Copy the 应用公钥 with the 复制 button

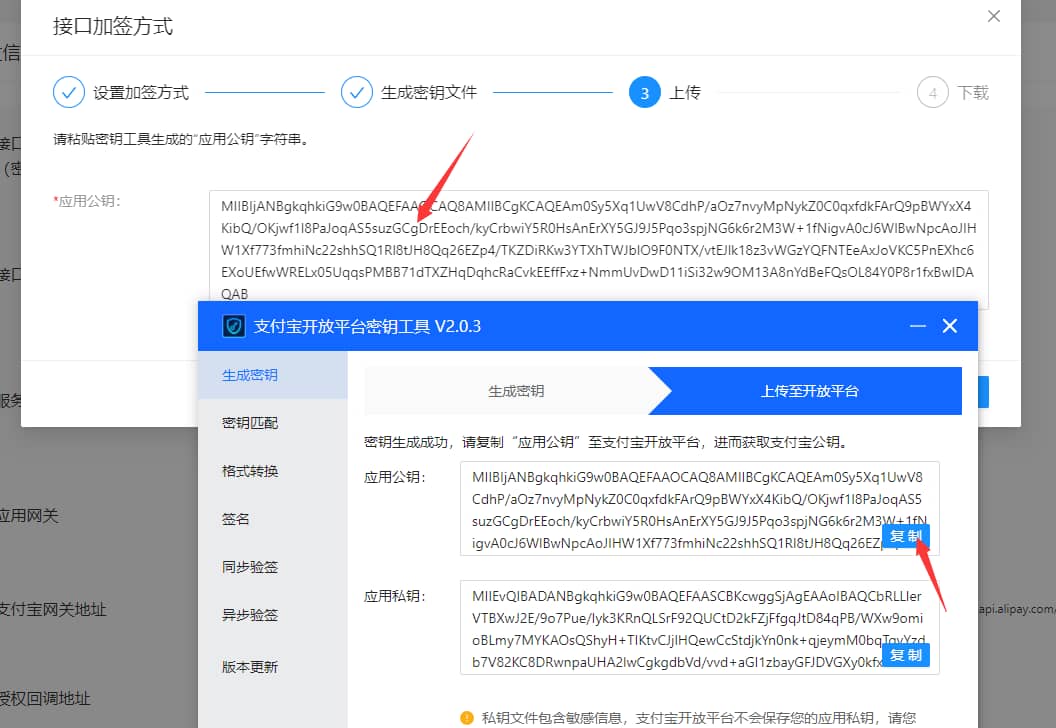tap(904, 536)
